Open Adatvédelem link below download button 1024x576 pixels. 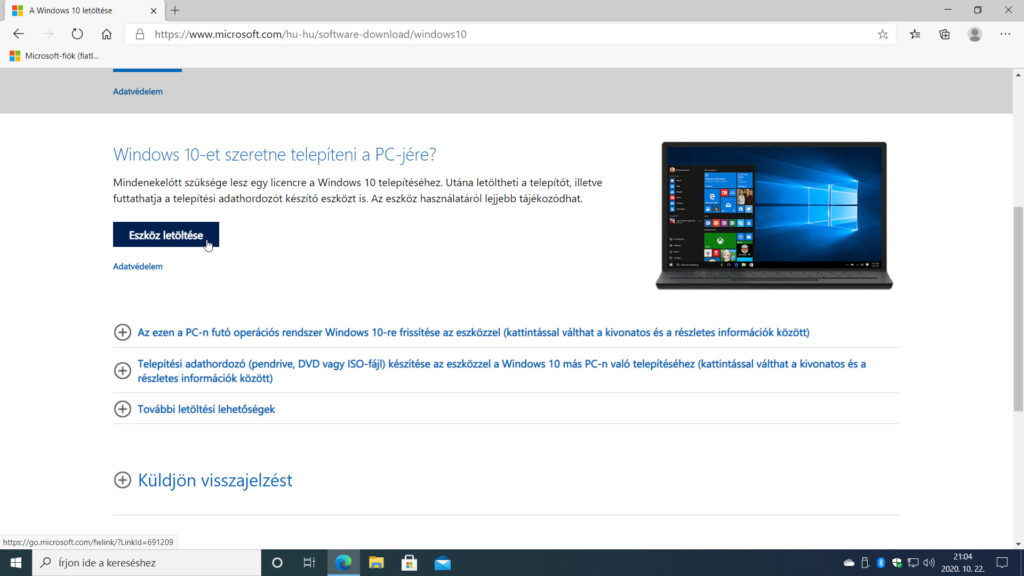(x=138, y=266)
